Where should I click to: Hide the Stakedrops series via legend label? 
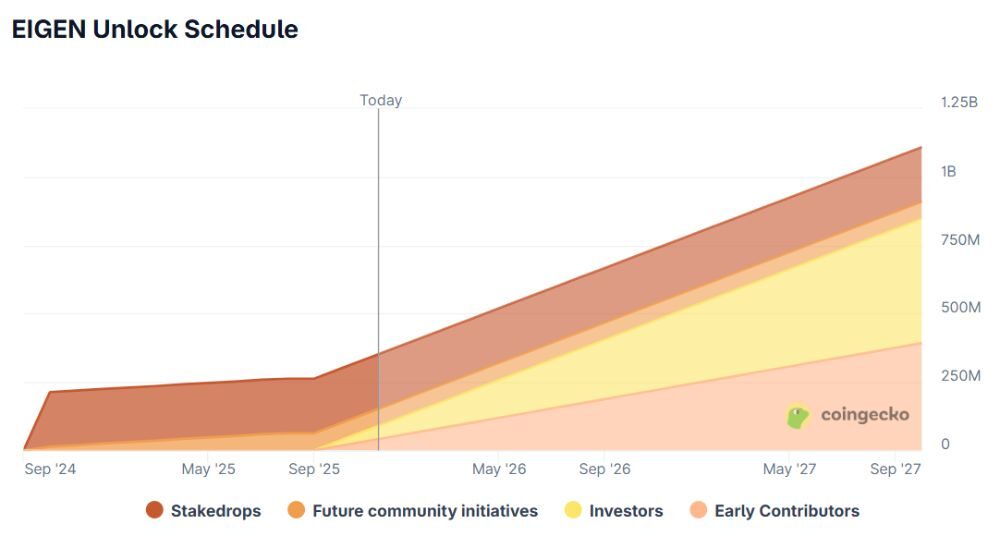(x=215, y=511)
